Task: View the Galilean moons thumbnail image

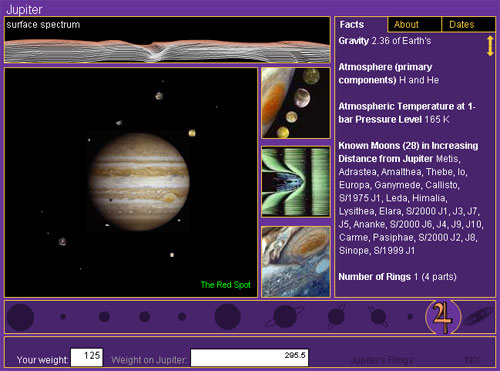Action: click(x=296, y=103)
